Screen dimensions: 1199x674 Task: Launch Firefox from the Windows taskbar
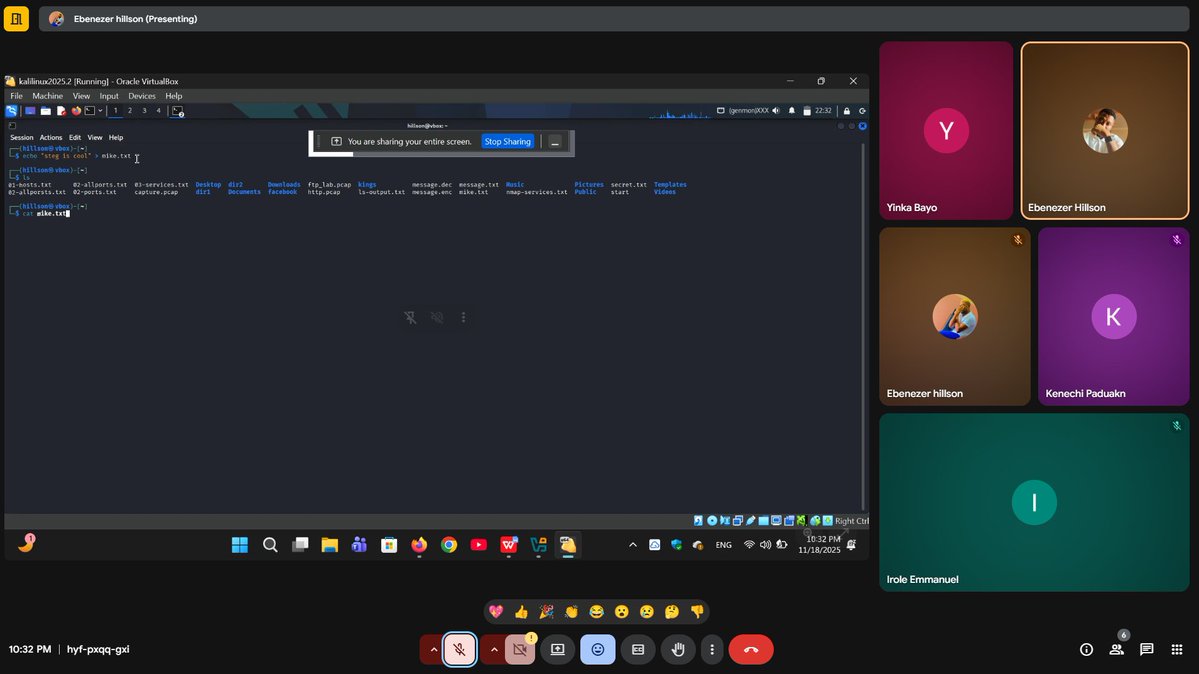[x=418, y=545]
